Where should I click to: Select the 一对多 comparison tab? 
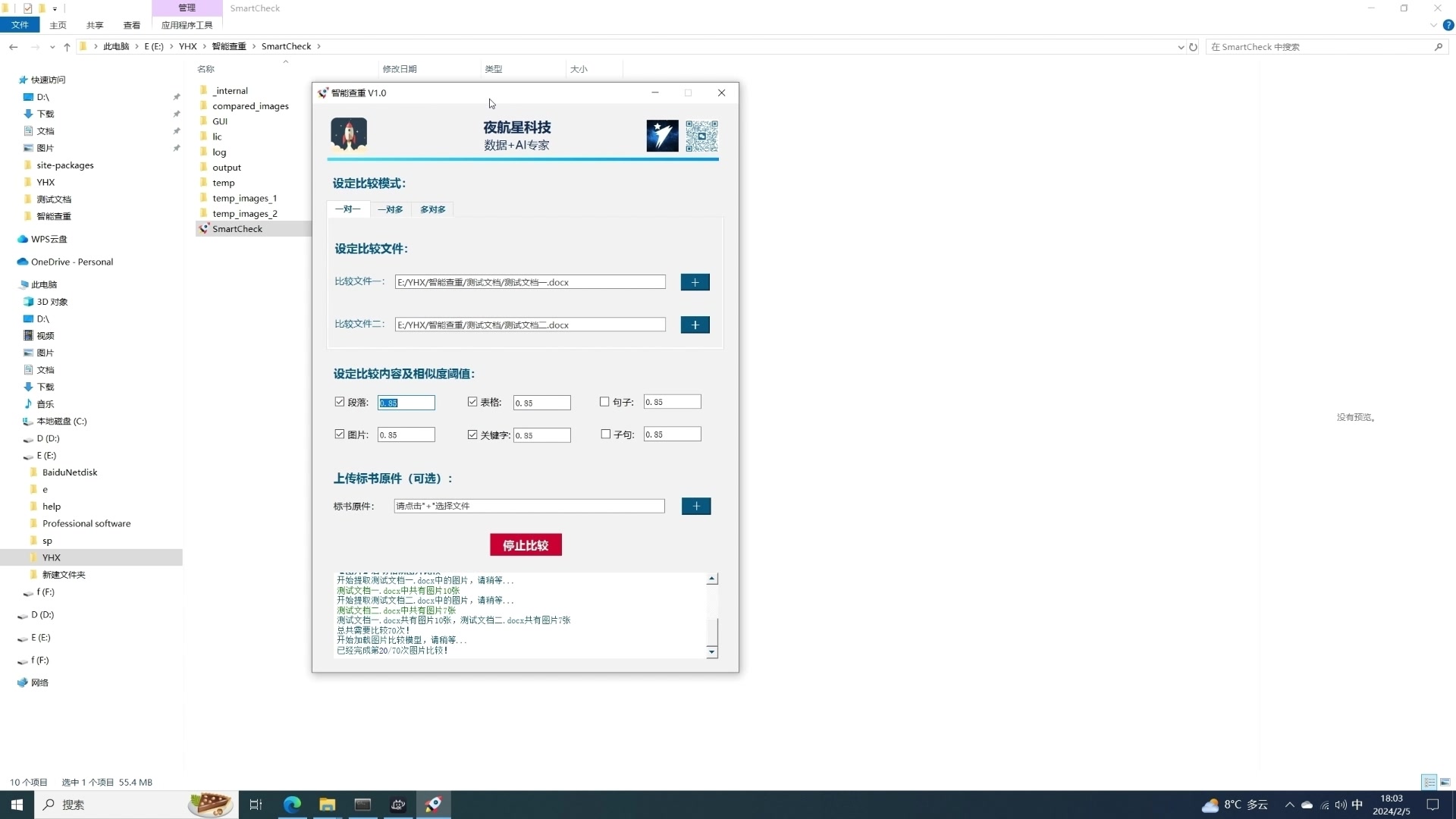tap(391, 209)
